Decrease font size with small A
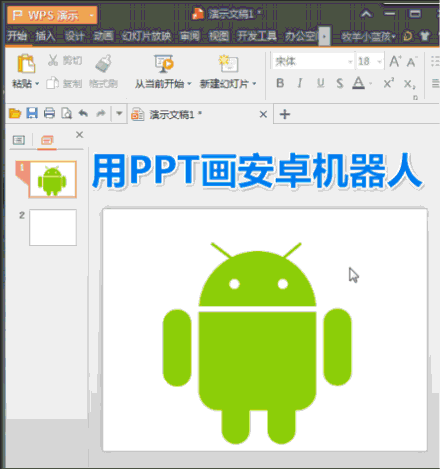The image size is (440, 469). (412, 62)
